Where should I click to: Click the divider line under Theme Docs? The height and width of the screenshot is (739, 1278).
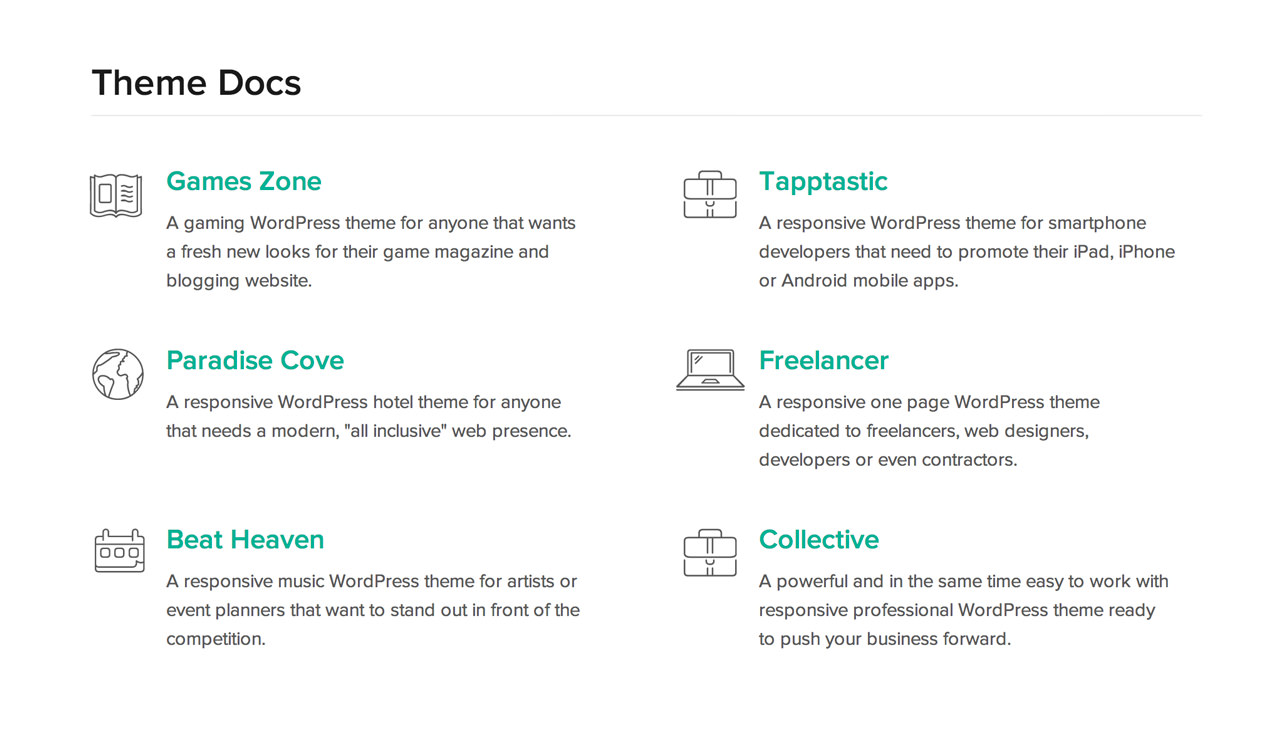[x=646, y=115]
